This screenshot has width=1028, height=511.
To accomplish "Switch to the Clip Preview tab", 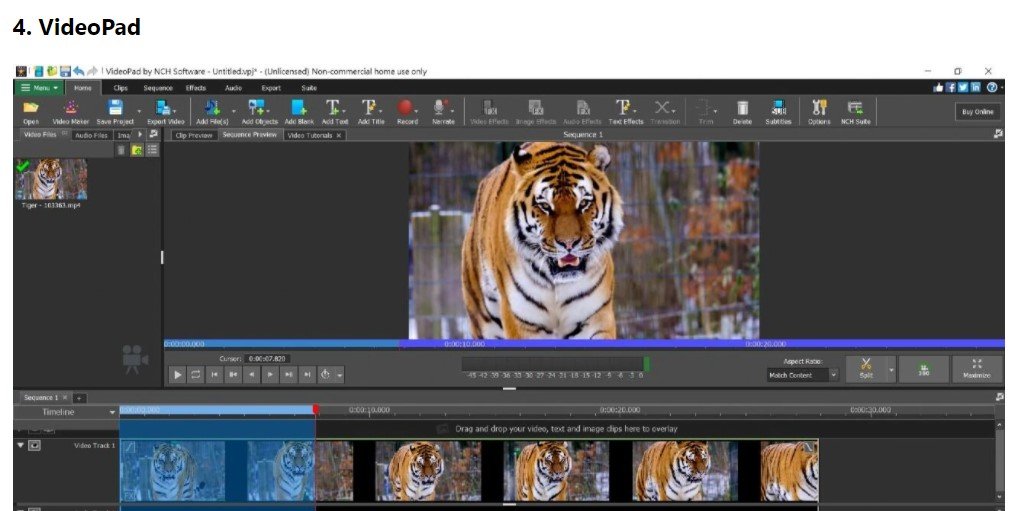I will (x=193, y=135).
